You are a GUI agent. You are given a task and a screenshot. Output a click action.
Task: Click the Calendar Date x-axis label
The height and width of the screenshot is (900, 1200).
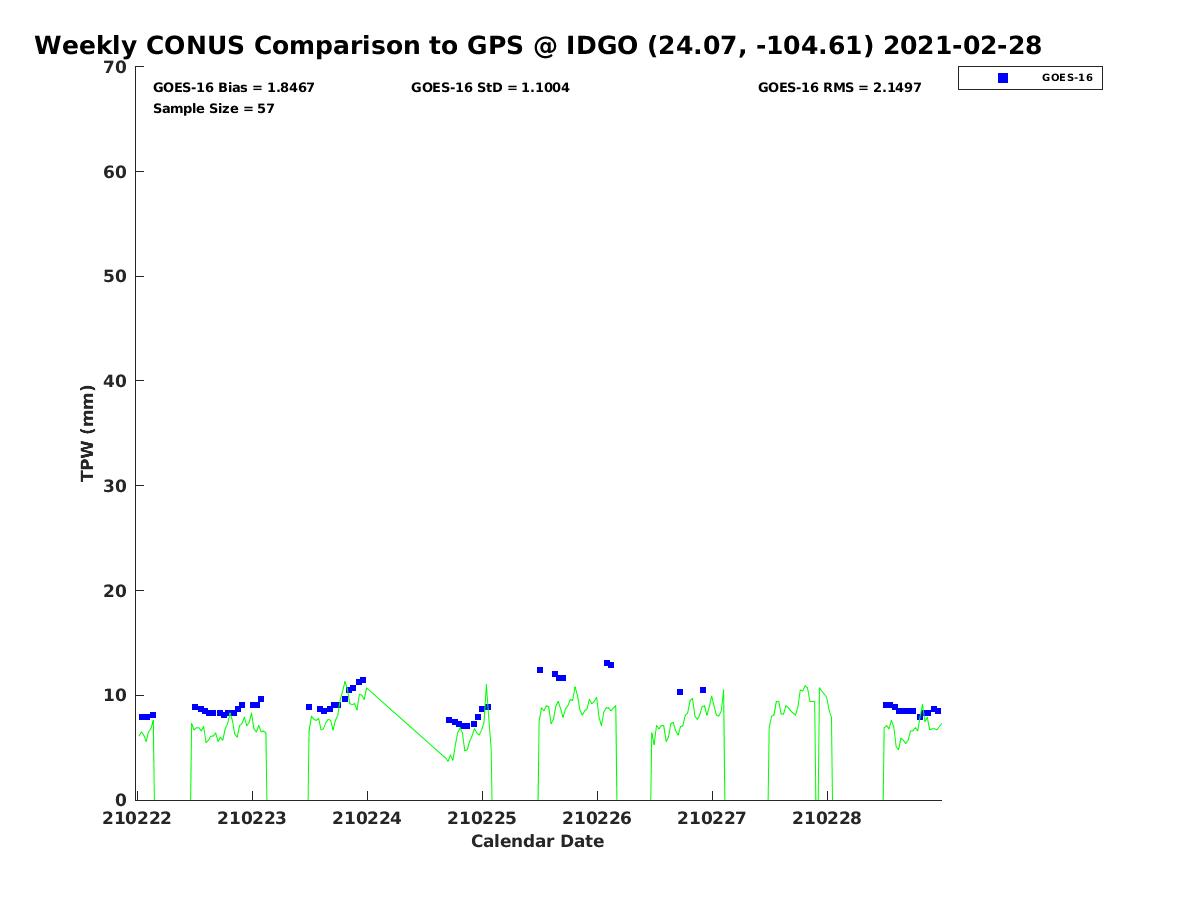click(x=537, y=842)
